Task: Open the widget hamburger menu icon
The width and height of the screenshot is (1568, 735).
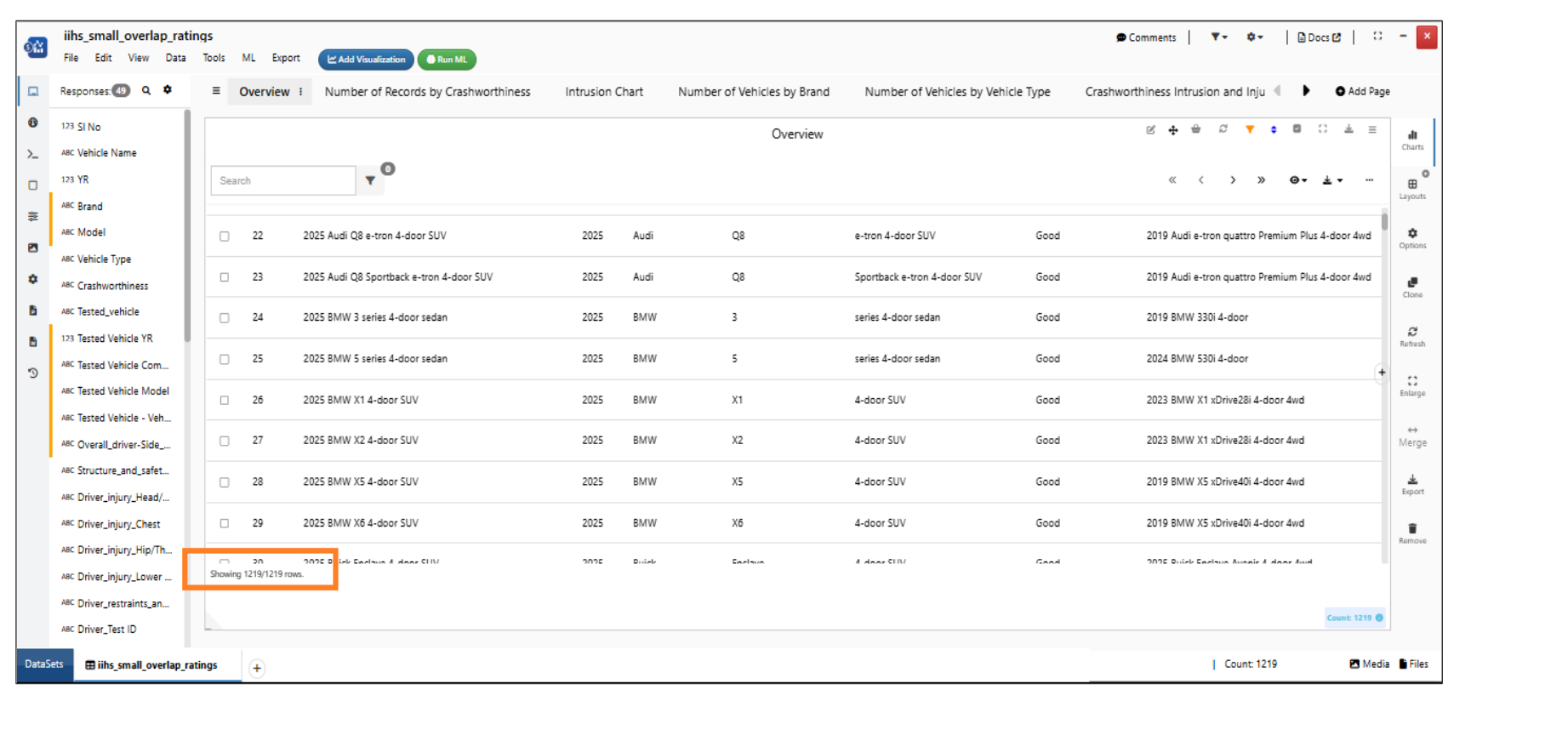Action: coord(1372,129)
